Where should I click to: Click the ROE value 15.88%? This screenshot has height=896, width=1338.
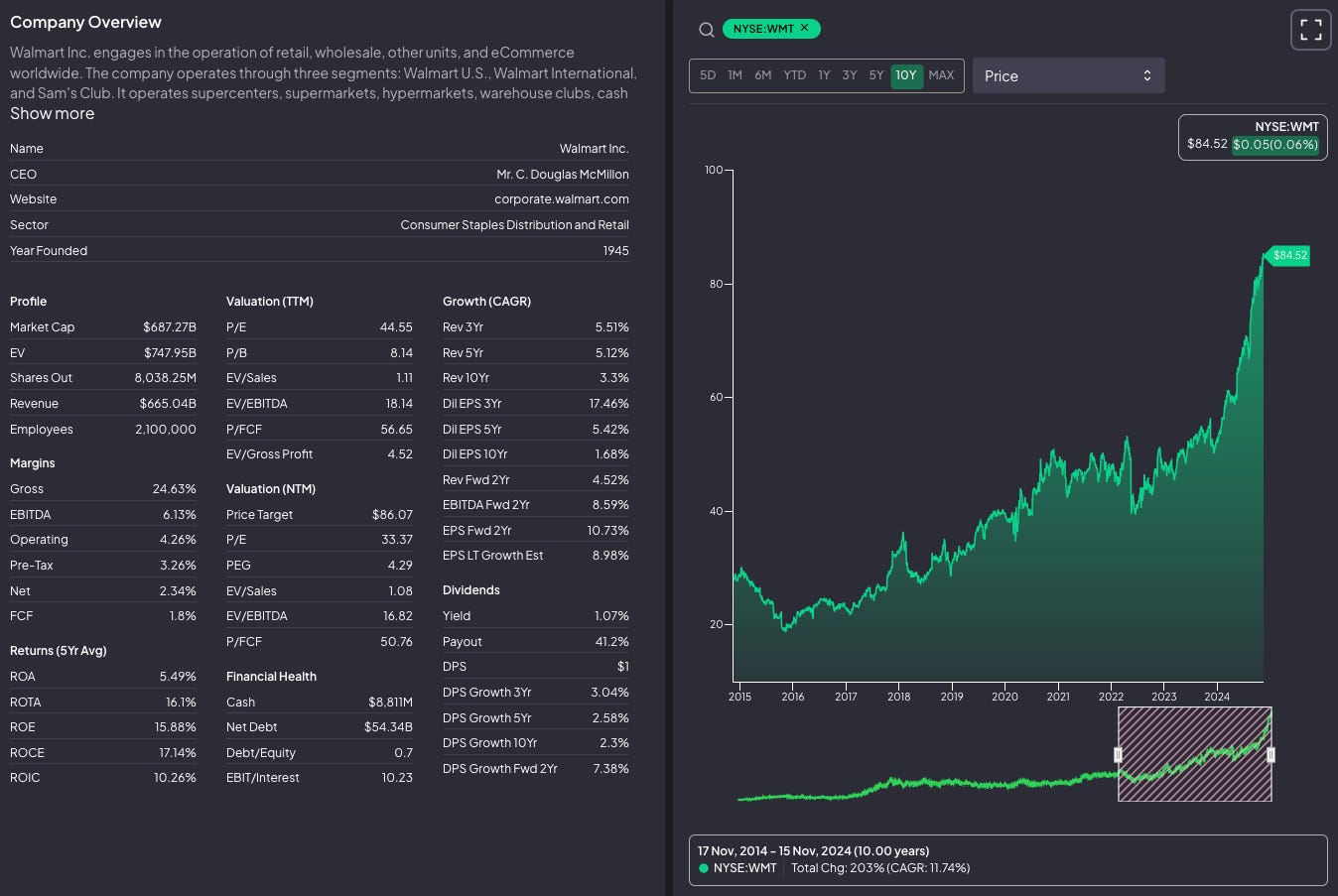click(176, 727)
